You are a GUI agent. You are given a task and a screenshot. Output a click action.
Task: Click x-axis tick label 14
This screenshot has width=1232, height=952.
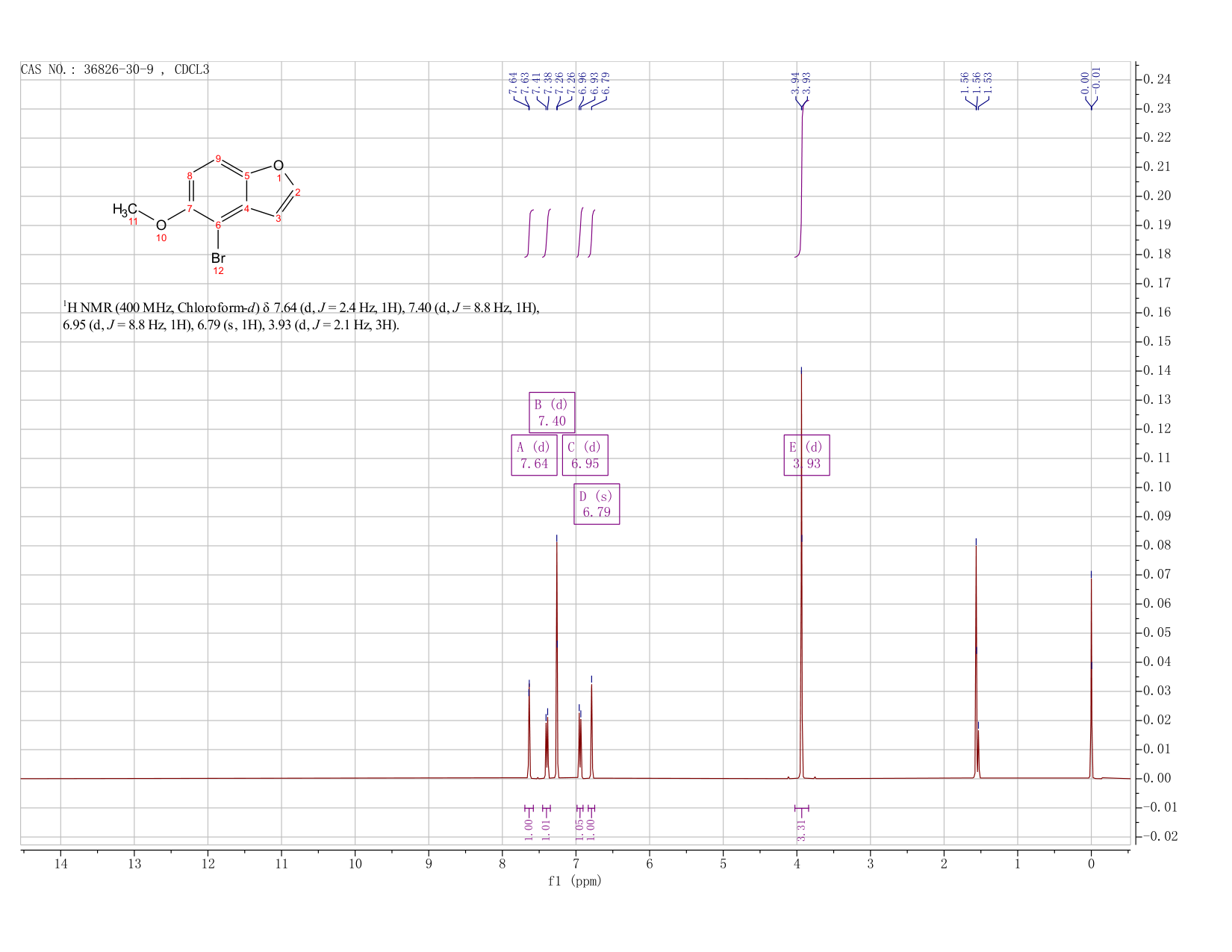[x=60, y=864]
